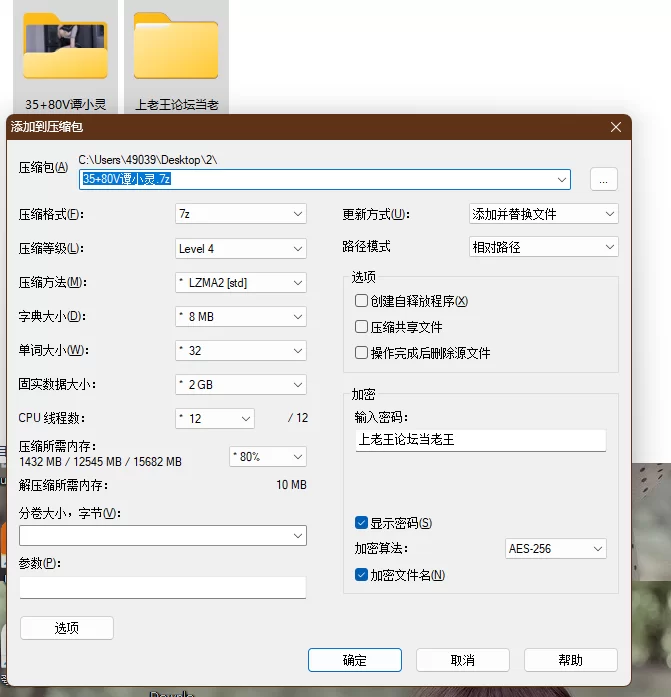Open the 路径模式 相对路径 dropdown
This screenshot has width=671, height=697.
(543, 247)
